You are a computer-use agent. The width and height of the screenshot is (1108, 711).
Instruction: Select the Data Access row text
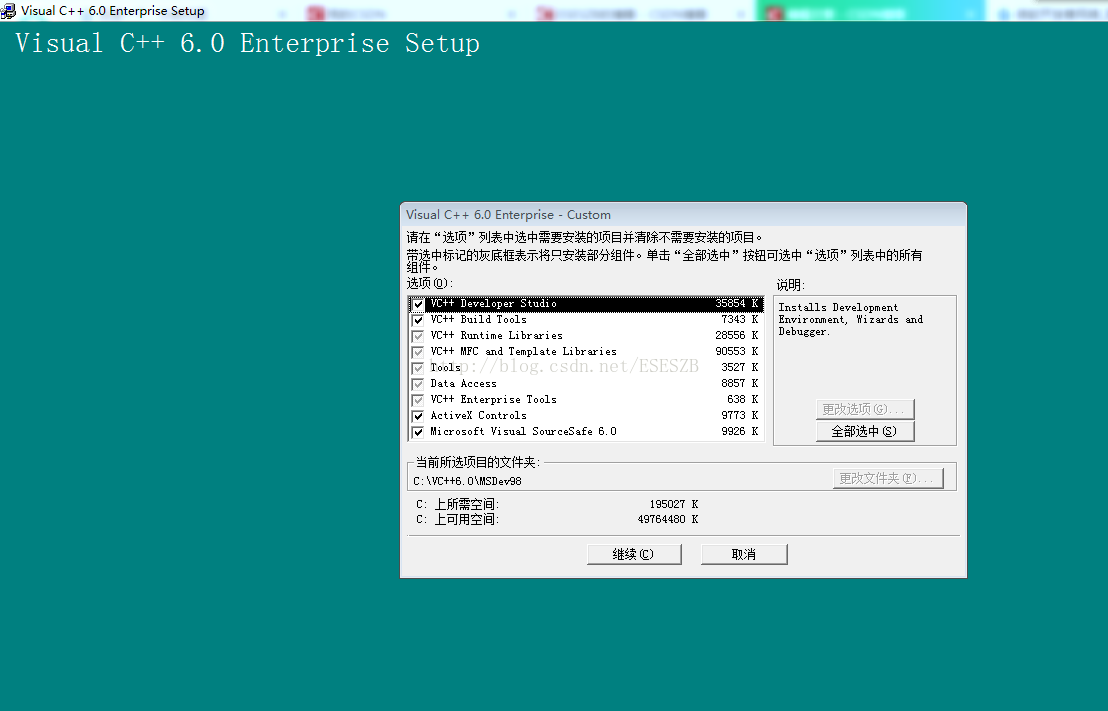click(463, 383)
